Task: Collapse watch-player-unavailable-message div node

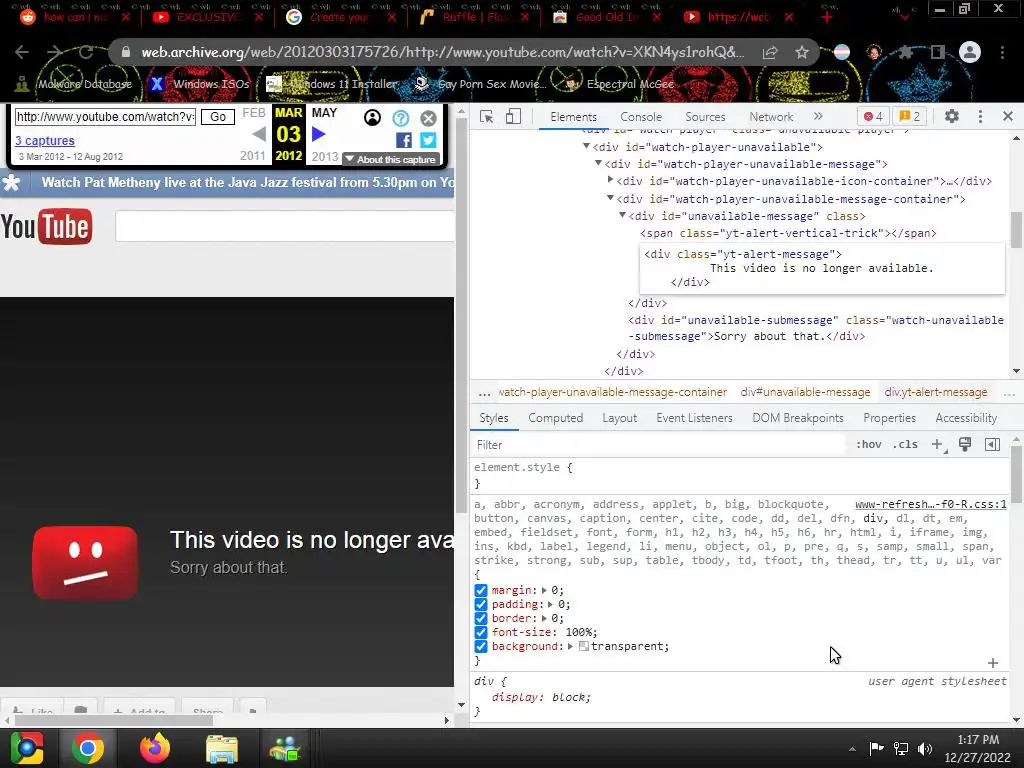Action: tap(598, 163)
